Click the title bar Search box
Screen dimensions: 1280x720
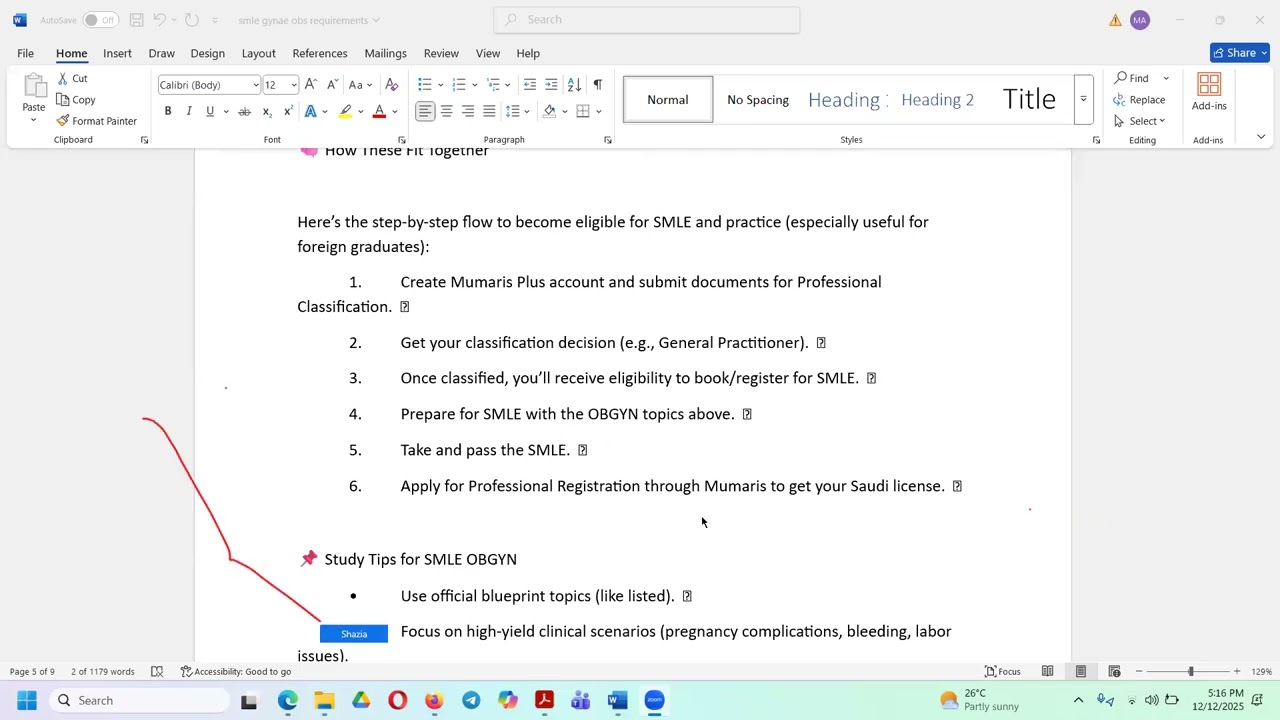pyautogui.click(x=647, y=20)
